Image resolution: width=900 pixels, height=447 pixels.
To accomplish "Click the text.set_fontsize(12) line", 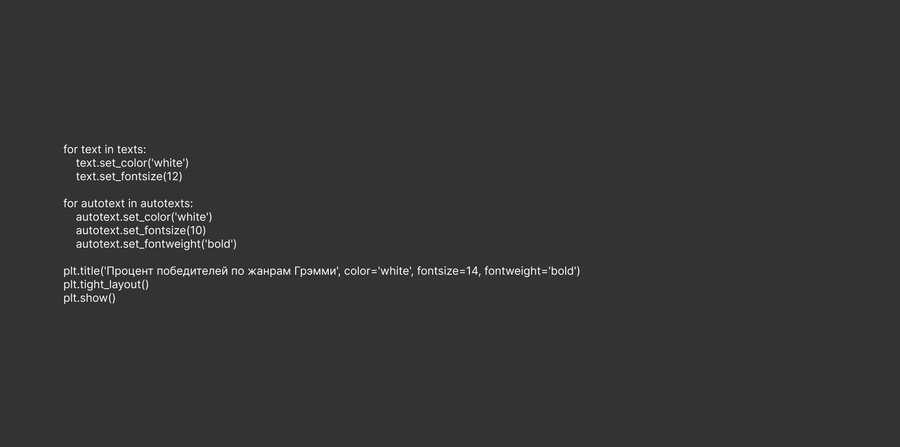I will point(129,176).
